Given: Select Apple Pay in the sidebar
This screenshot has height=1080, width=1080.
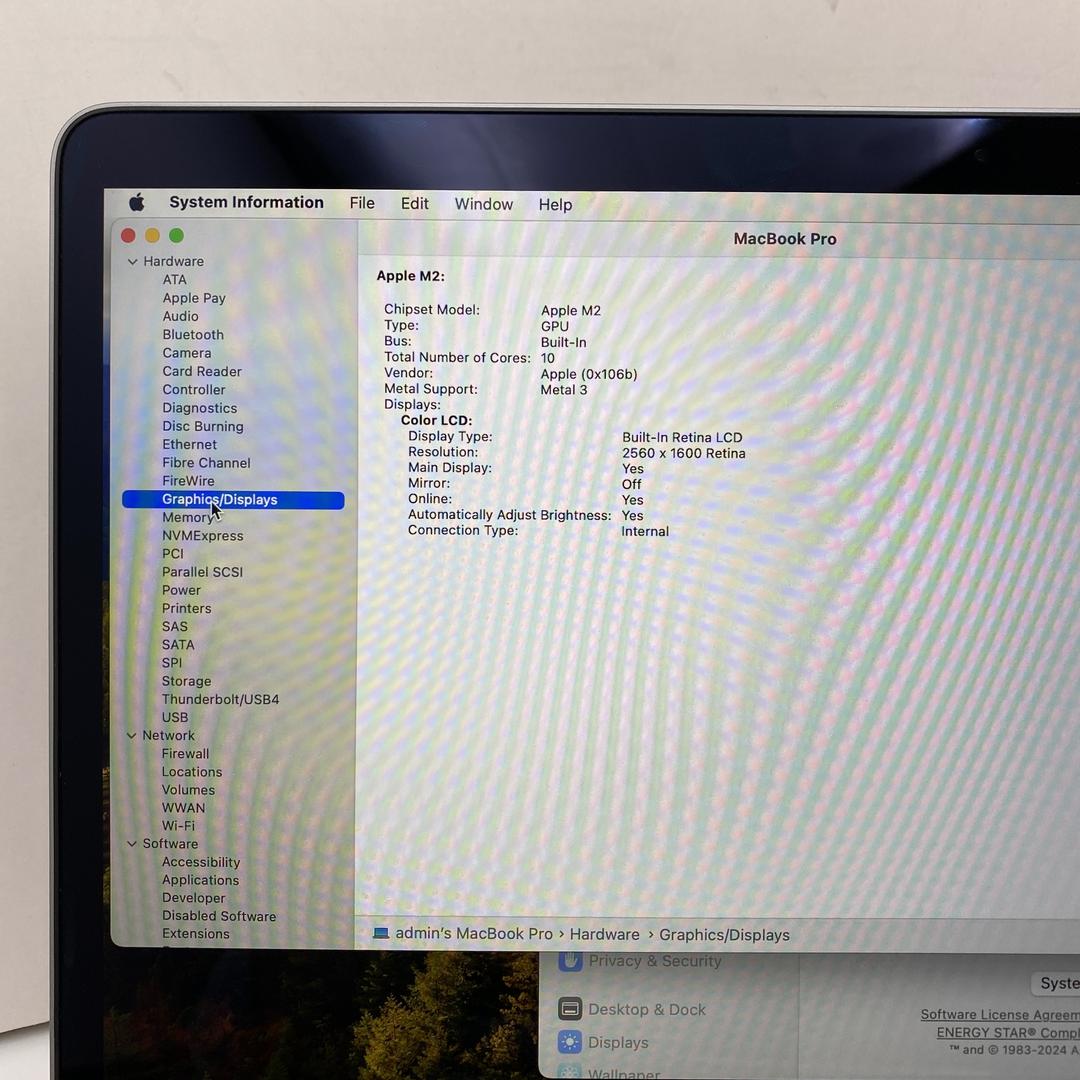Looking at the screenshot, I should pyautogui.click(x=194, y=298).
